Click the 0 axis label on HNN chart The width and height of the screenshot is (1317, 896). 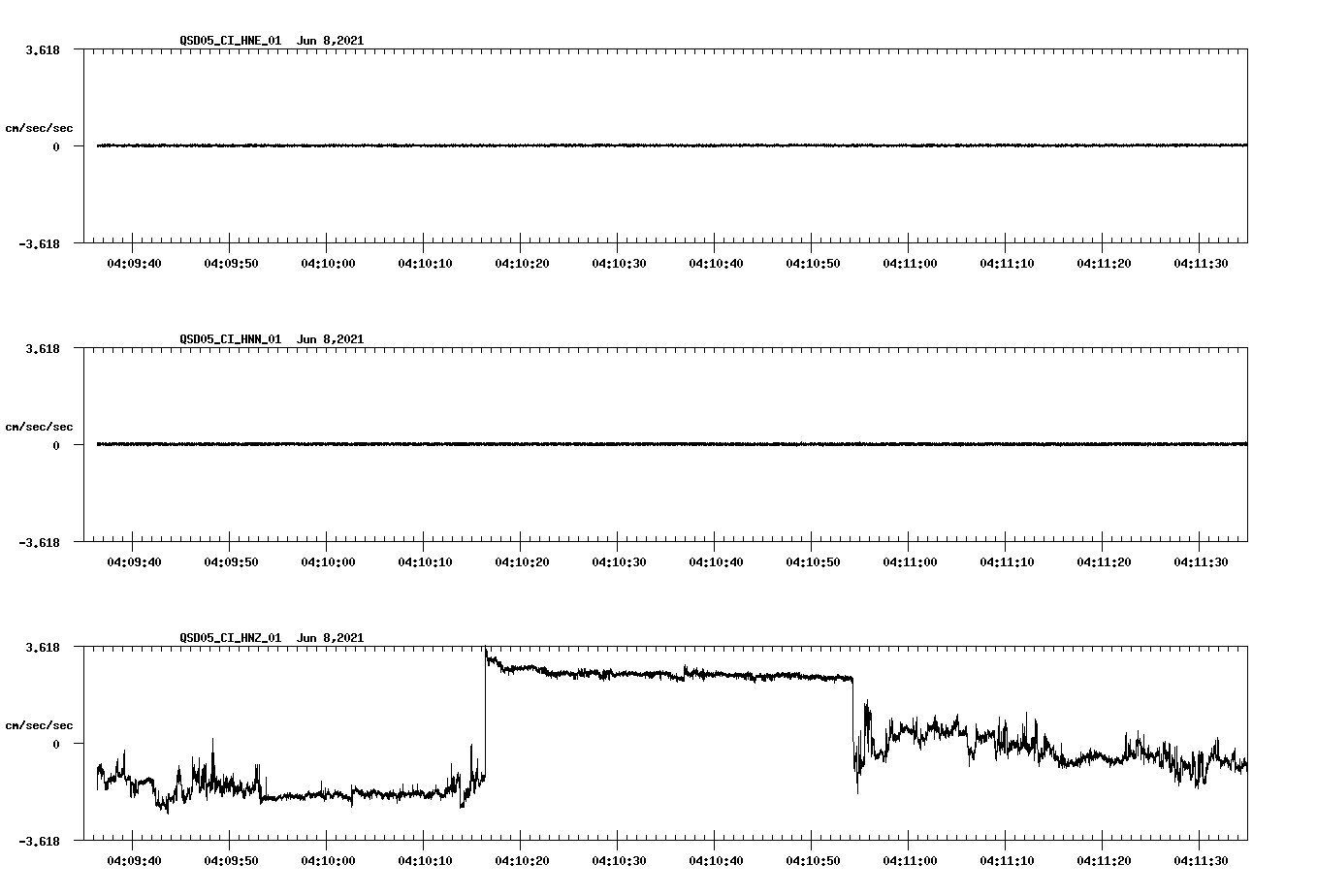[x=56, y=445]
